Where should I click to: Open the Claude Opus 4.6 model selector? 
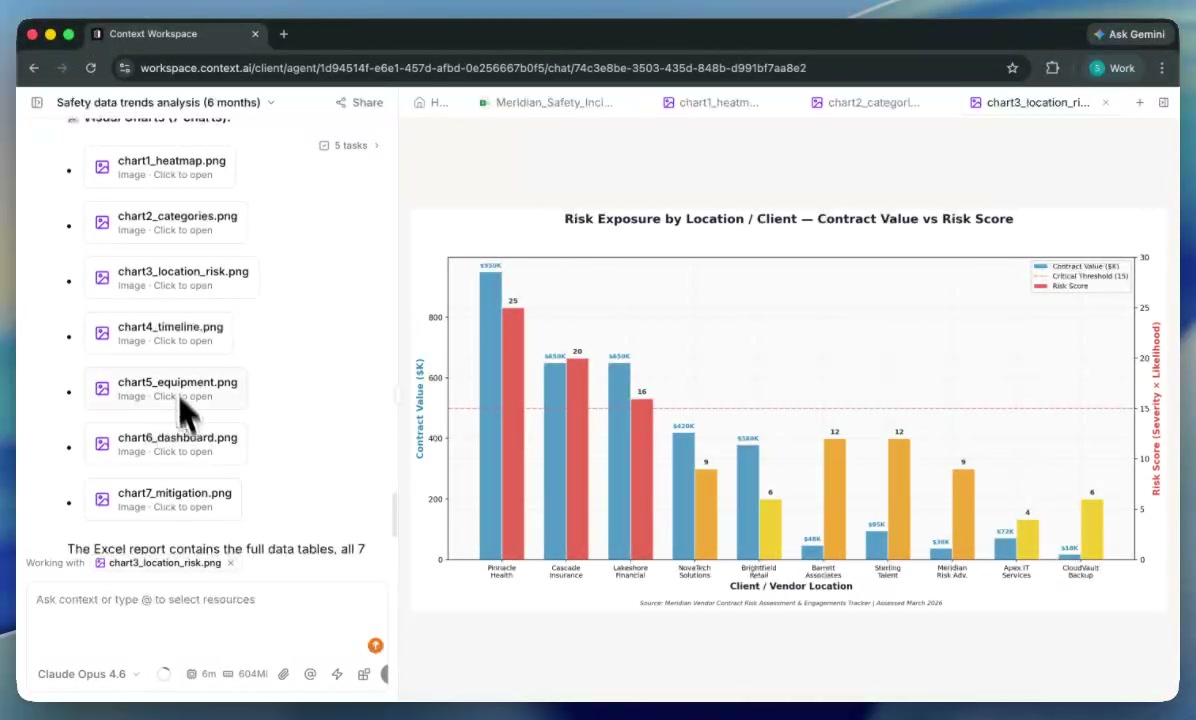coord(88,674)
